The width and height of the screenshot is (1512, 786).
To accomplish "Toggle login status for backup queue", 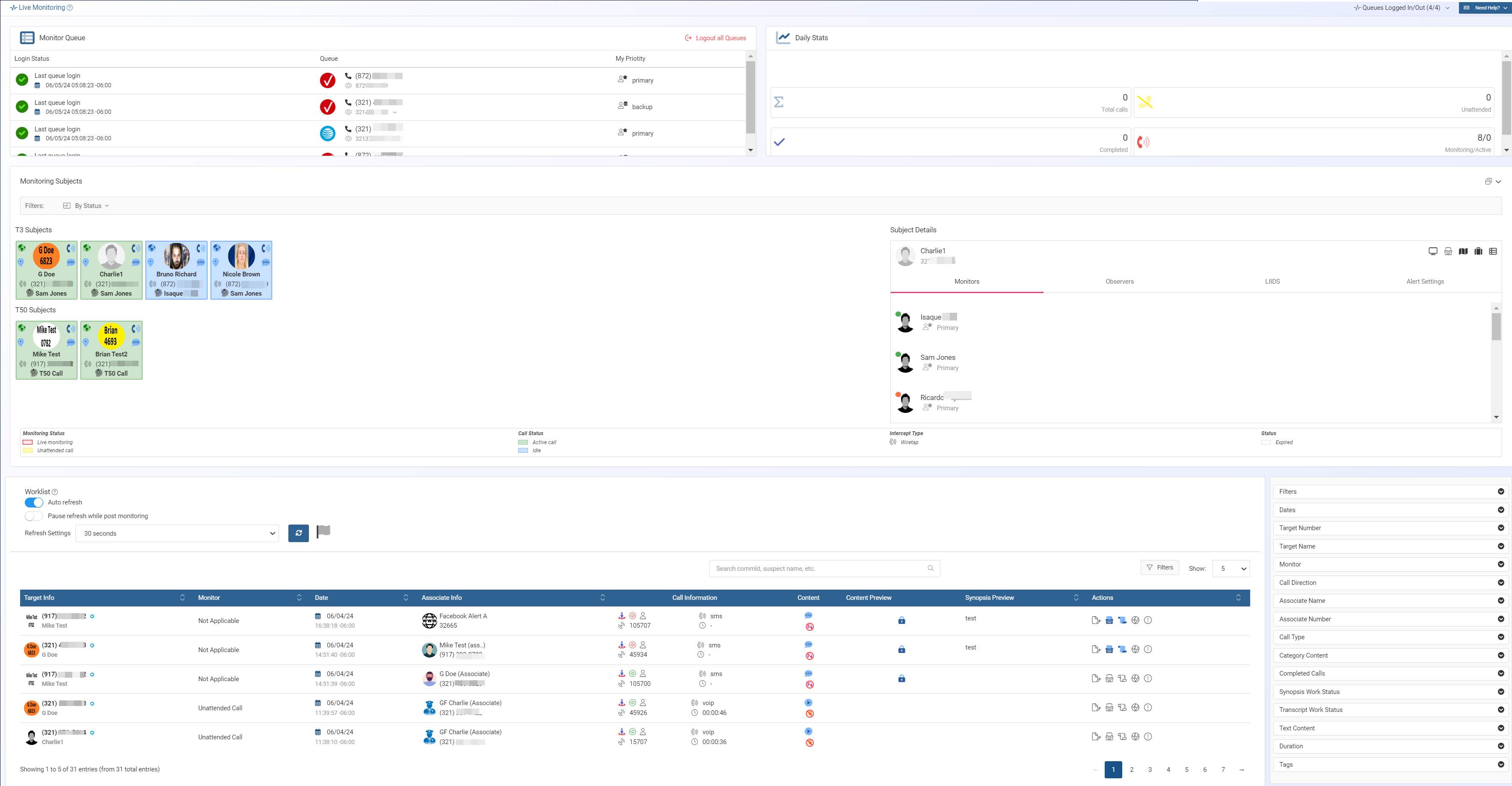I will [x=22, y=107].
